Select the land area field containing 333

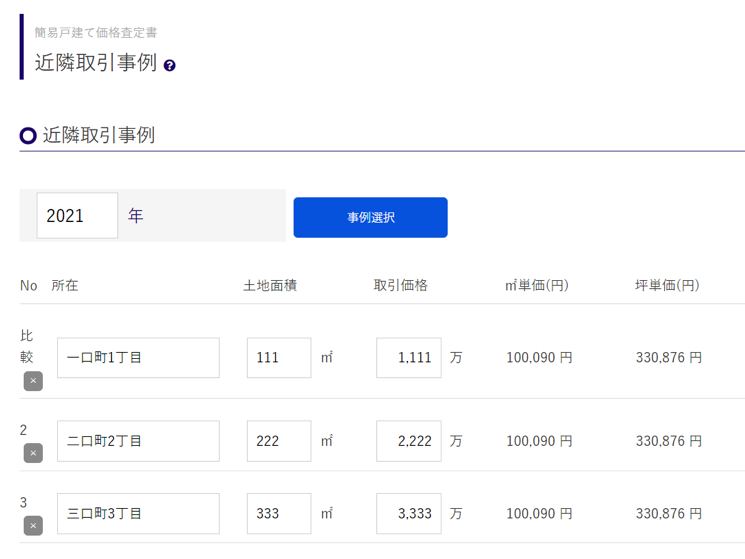coord(279,514)
